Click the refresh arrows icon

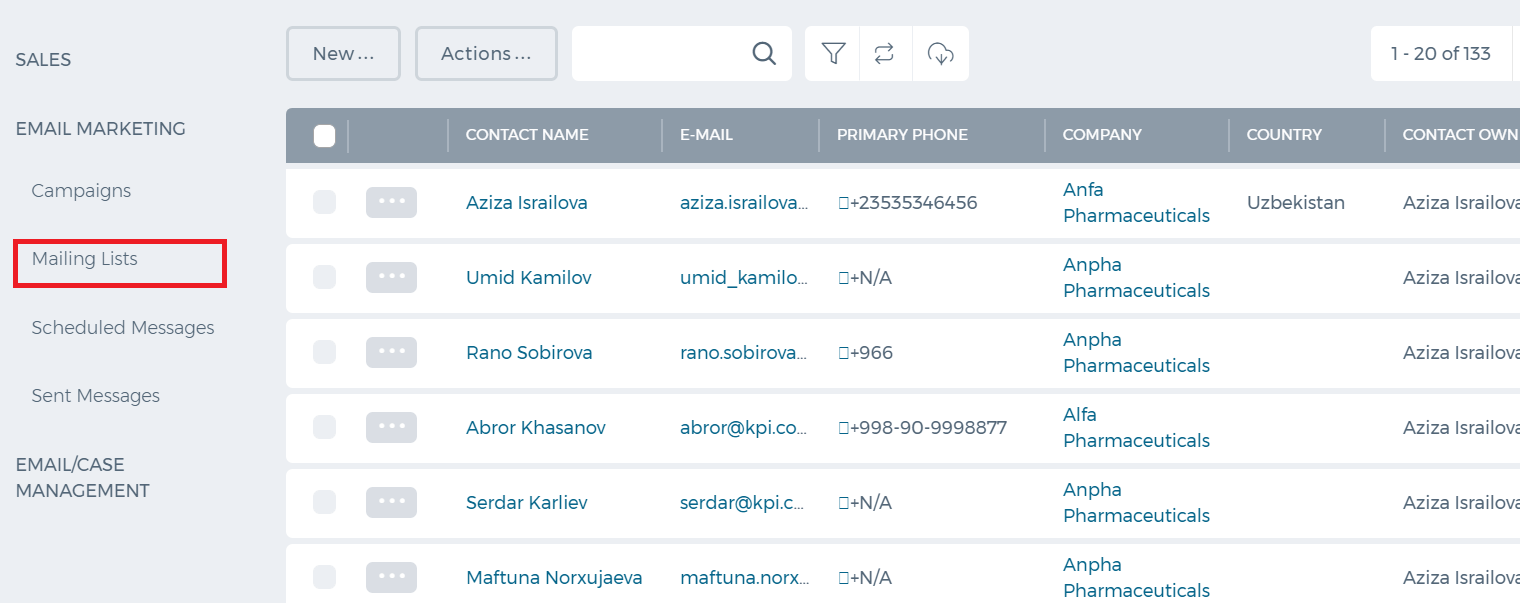(x=884, y=54)
